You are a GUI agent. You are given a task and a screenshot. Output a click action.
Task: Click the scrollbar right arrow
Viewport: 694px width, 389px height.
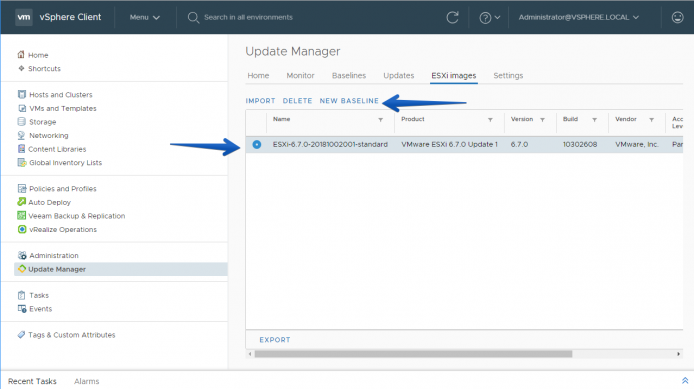pyautogui.click(x=678, y=354)
